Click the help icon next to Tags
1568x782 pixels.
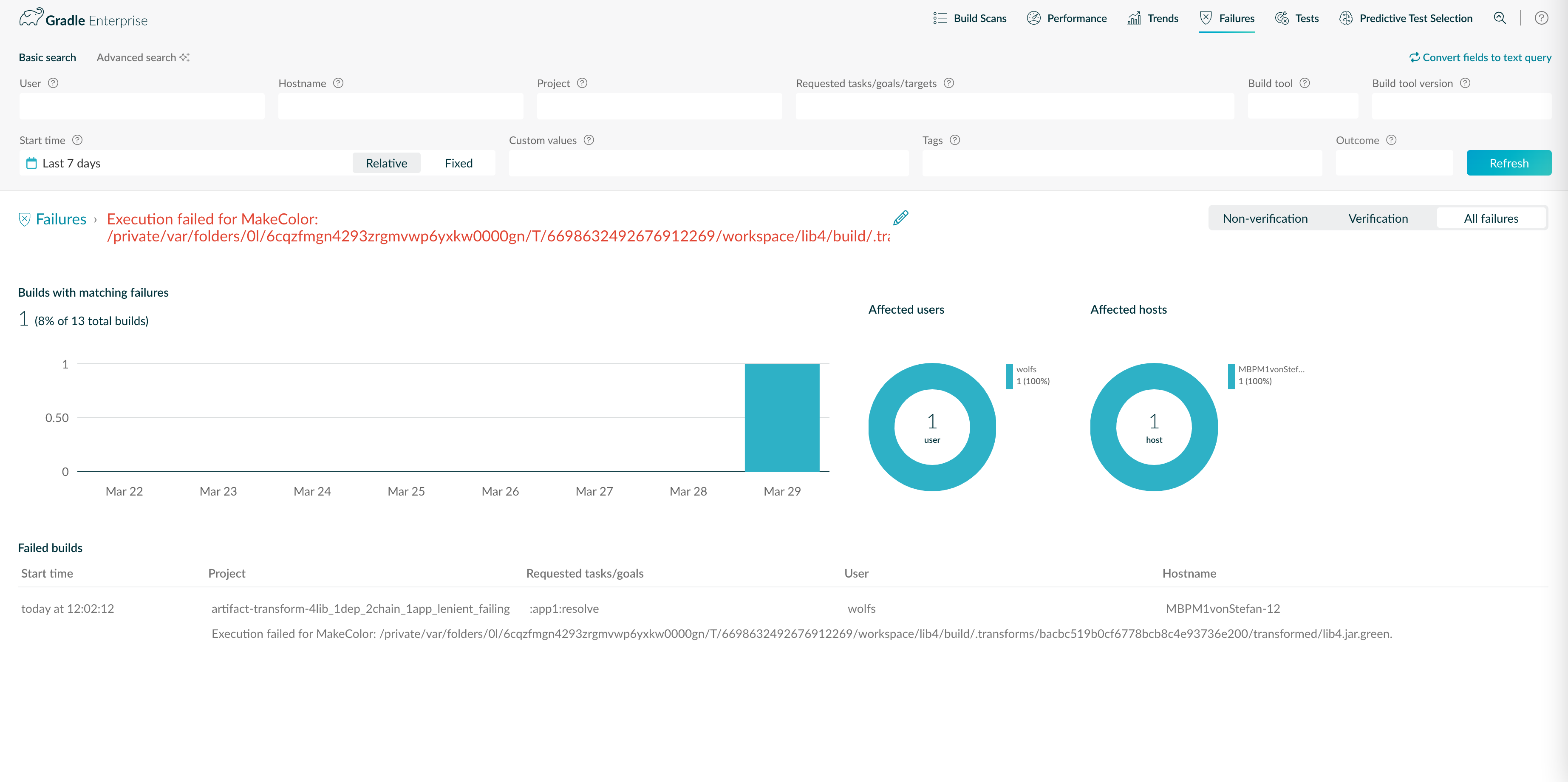coord(955,140)
